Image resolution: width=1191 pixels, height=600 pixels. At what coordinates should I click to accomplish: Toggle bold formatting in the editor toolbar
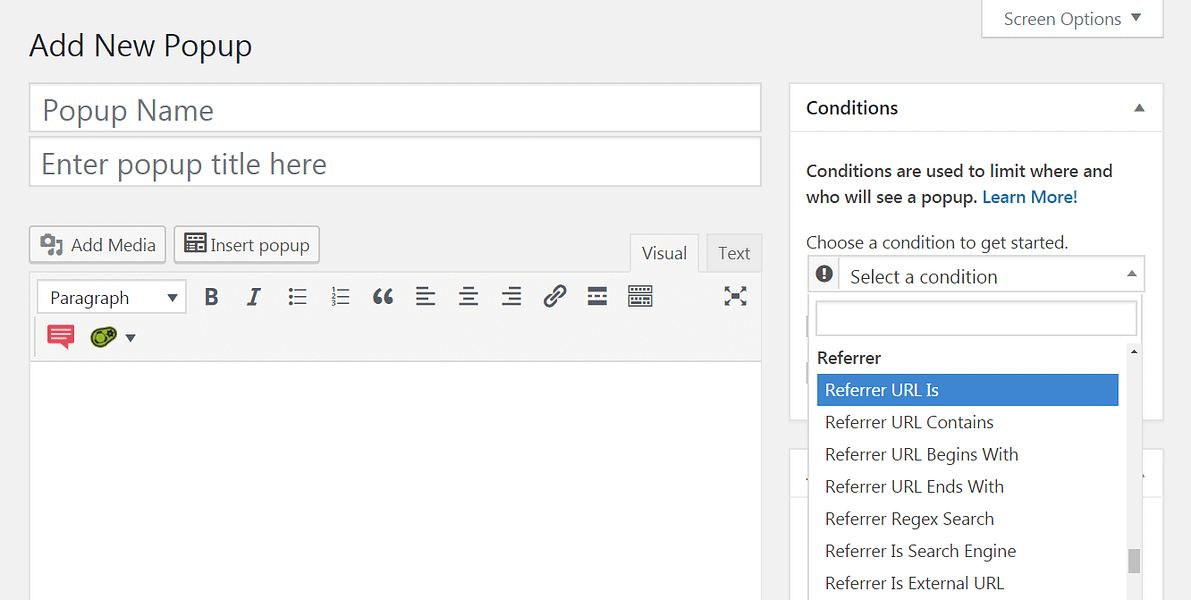(211, 296)
